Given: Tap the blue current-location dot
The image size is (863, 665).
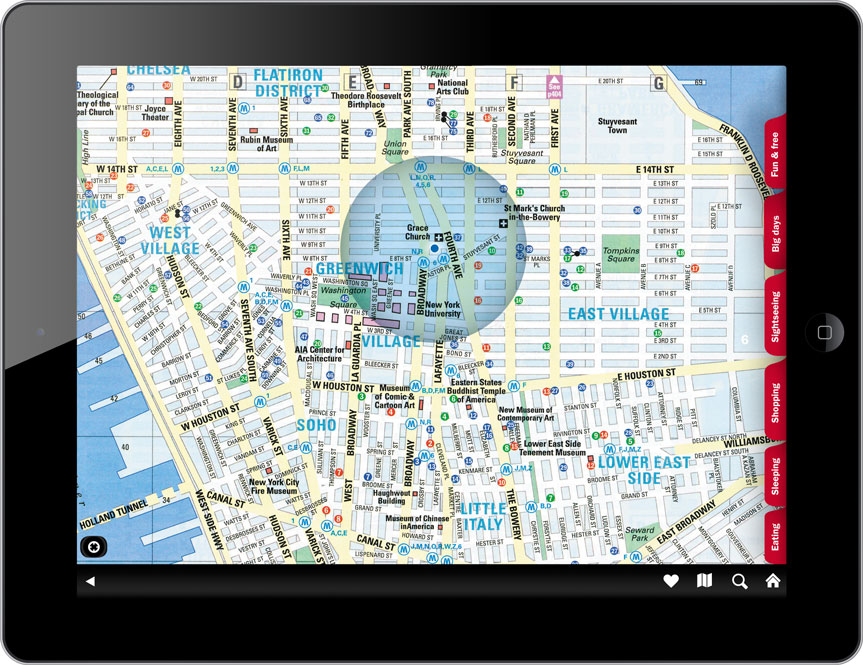Looking at the screenshot, I should [x=434, y=248].
